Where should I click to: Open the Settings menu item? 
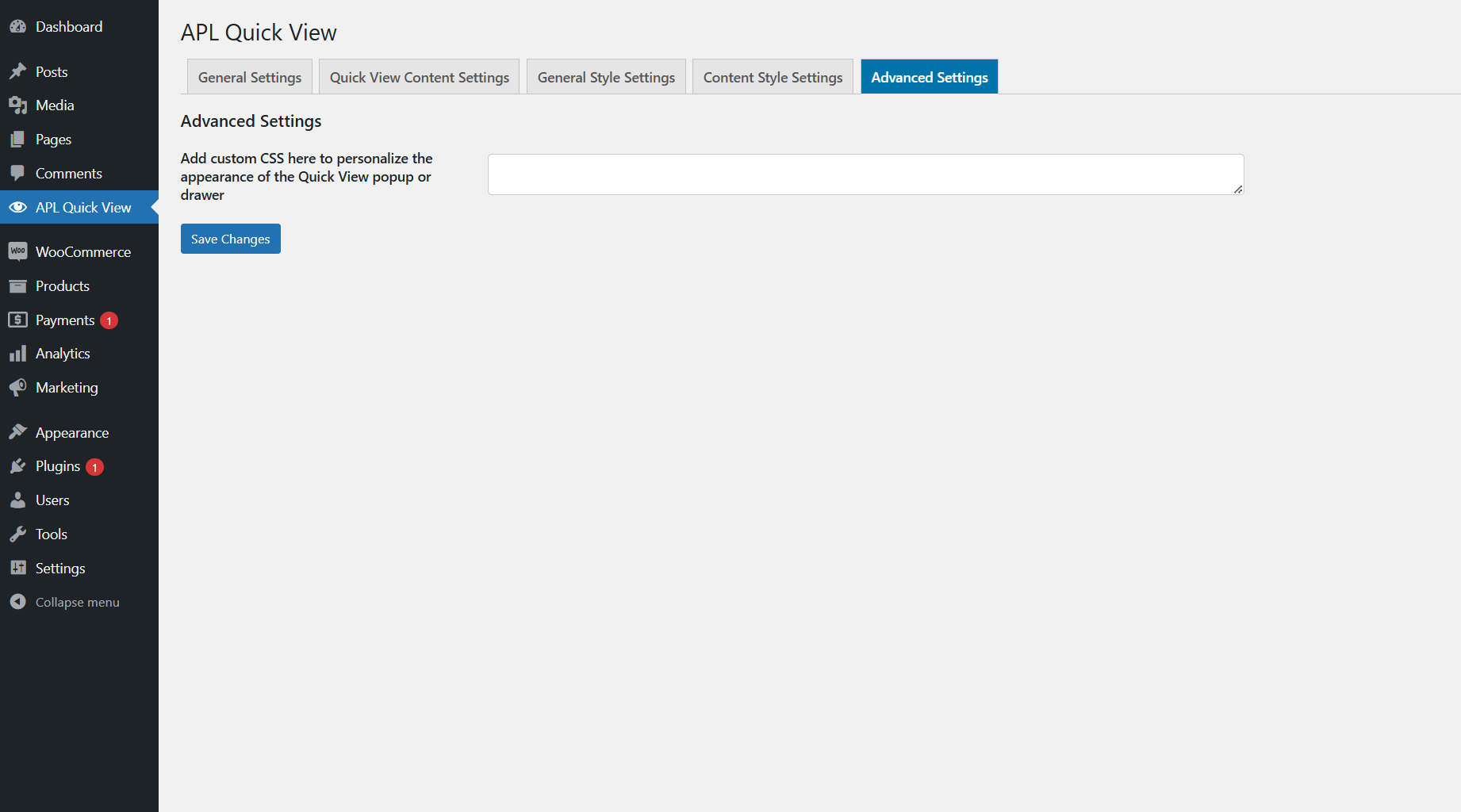[x=79, y=569]
